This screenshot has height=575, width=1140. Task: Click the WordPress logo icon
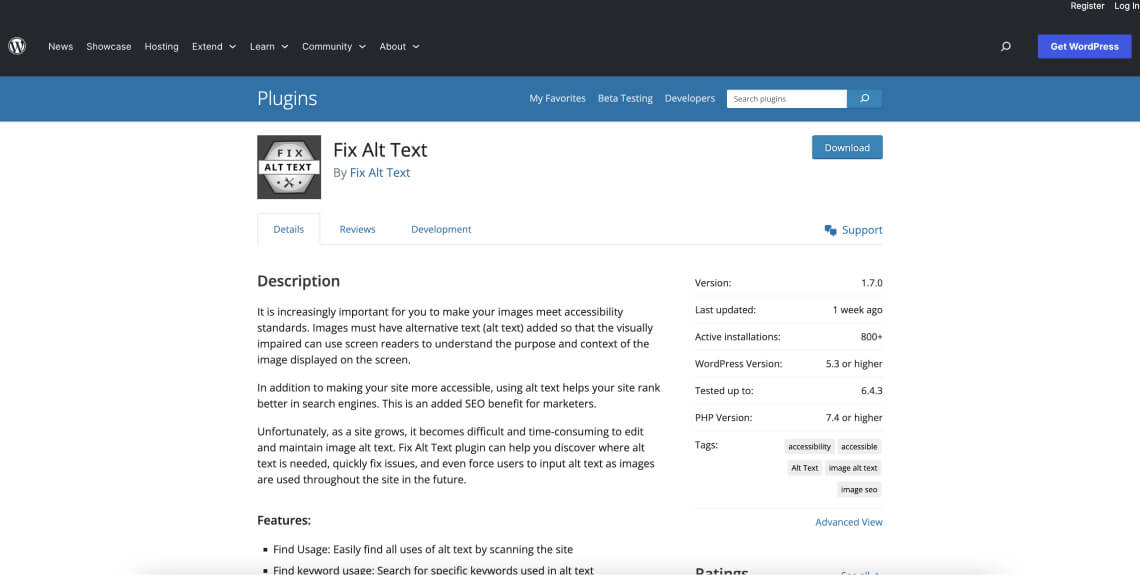pos(17,46)
